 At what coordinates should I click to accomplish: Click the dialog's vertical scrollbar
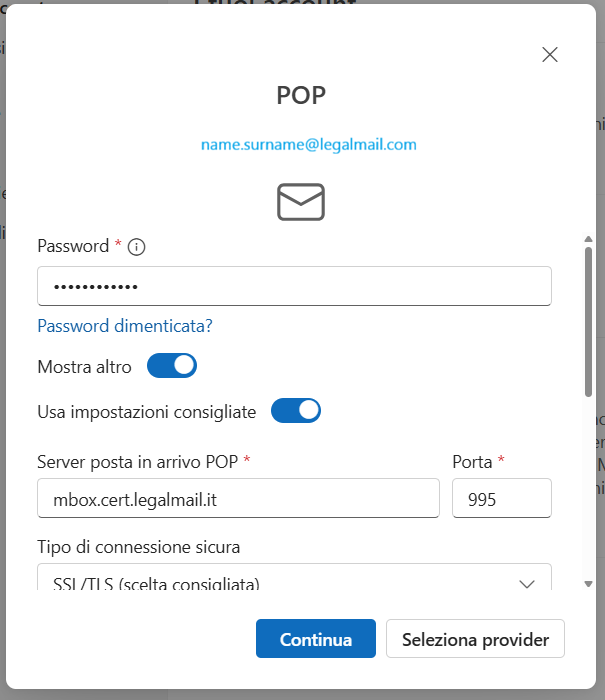pos(587,320)
